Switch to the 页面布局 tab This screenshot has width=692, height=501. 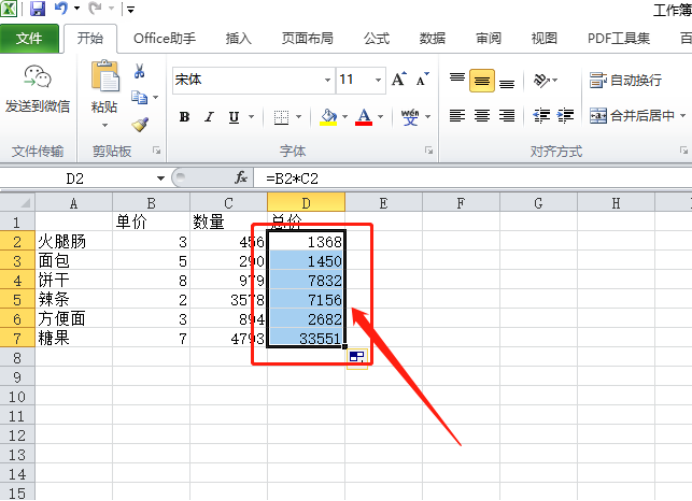click(x=307, y=39)
